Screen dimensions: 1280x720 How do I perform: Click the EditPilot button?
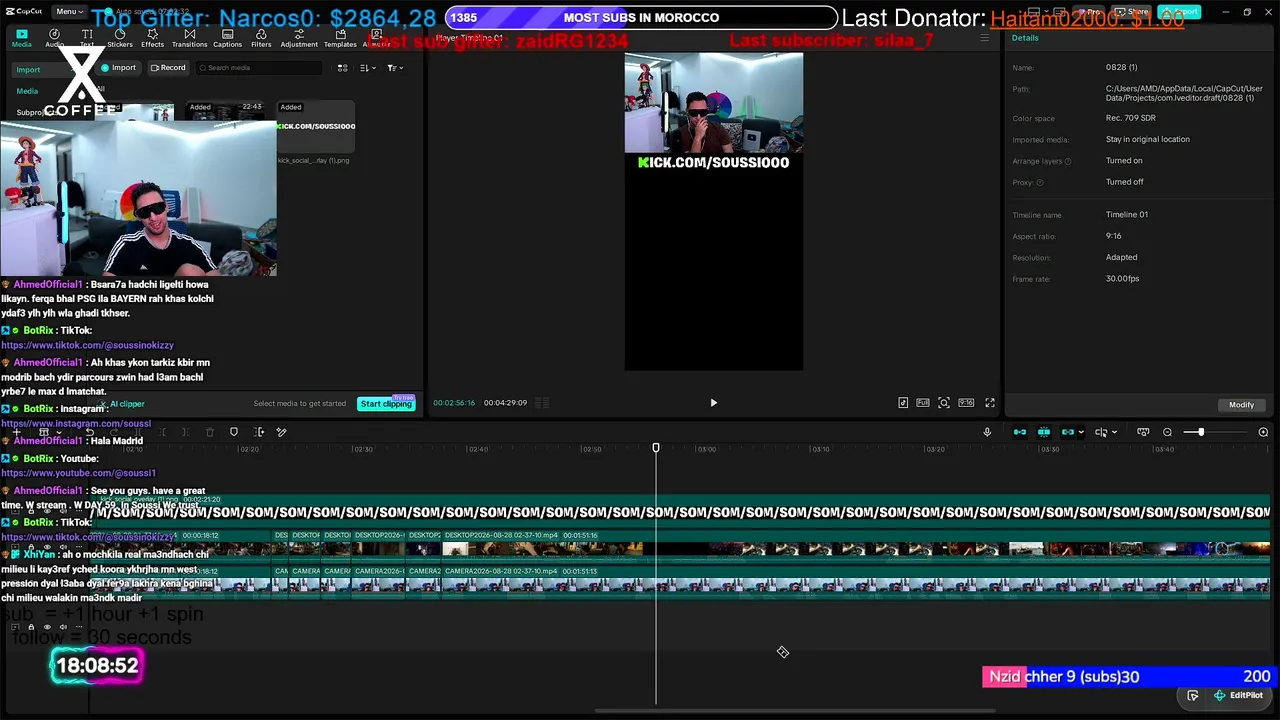(1238, 695)
